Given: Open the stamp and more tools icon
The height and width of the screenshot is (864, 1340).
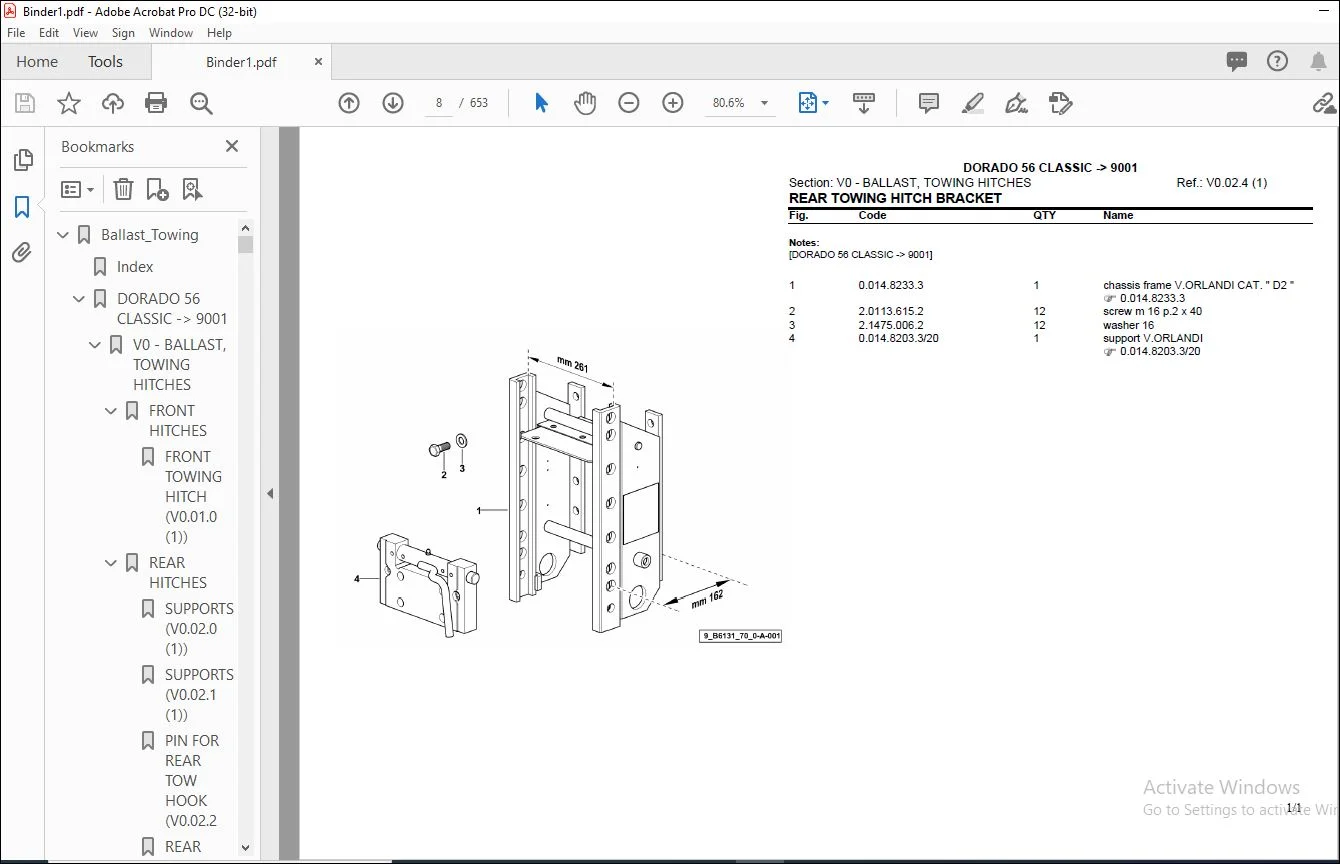Looking at the screenshot, I should tap(1061, 103).
